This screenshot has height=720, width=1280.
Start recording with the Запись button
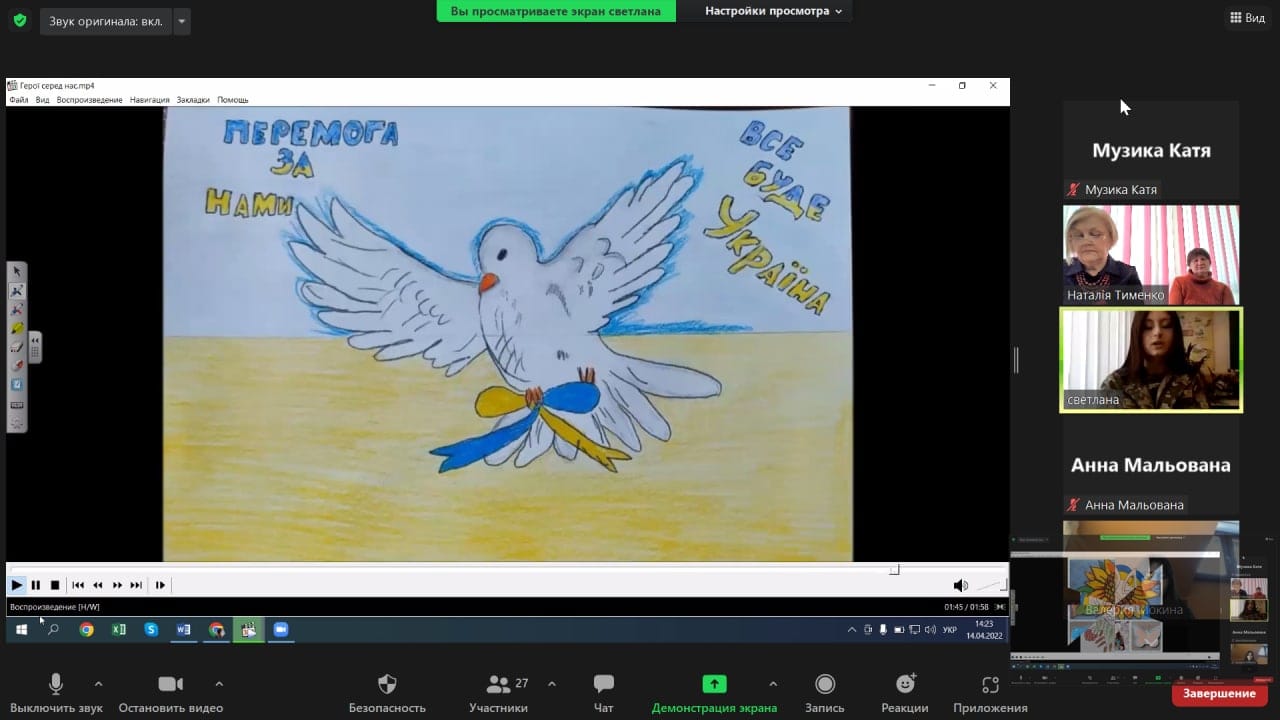(824, 692)
